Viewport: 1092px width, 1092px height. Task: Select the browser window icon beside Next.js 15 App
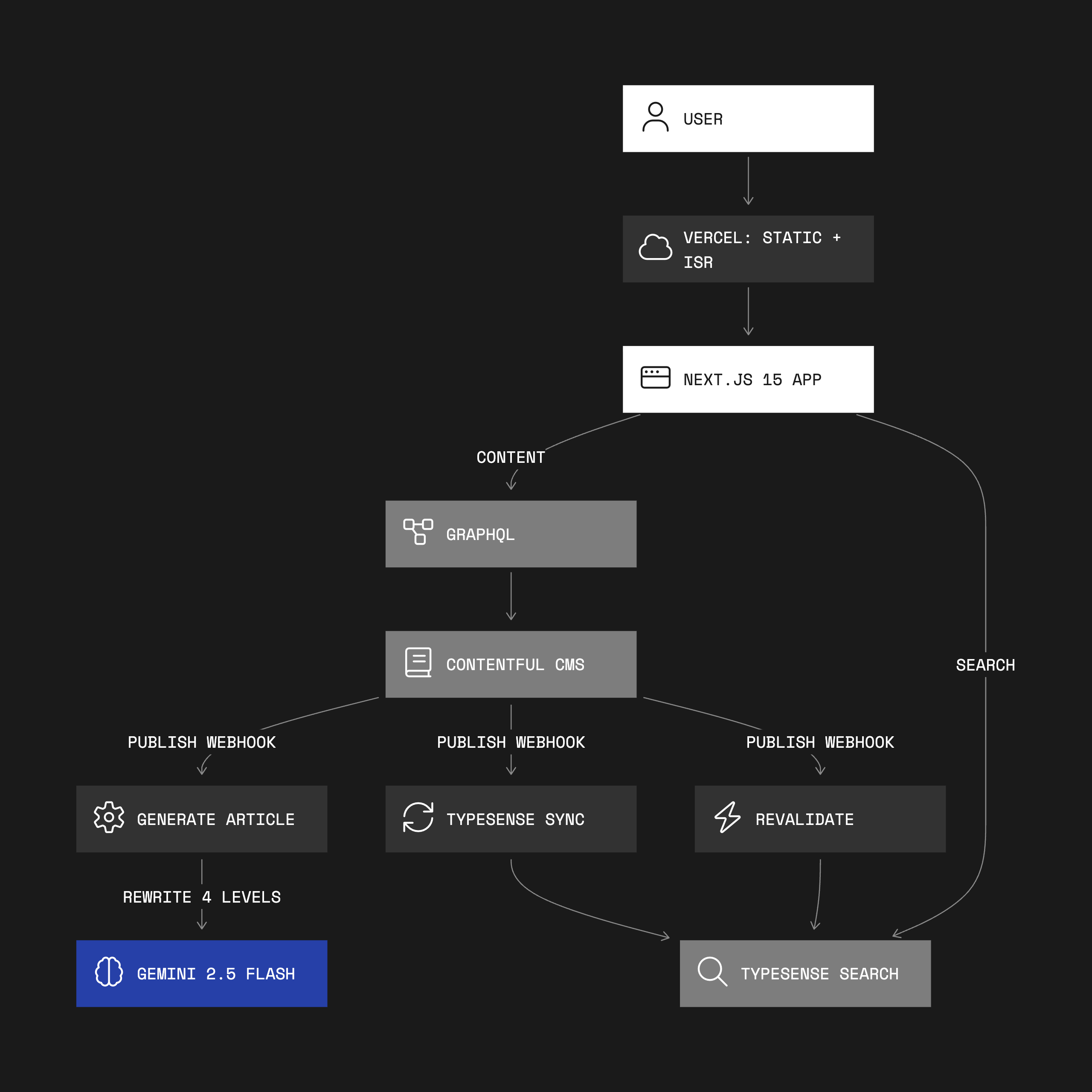click(x=655, y=378)
